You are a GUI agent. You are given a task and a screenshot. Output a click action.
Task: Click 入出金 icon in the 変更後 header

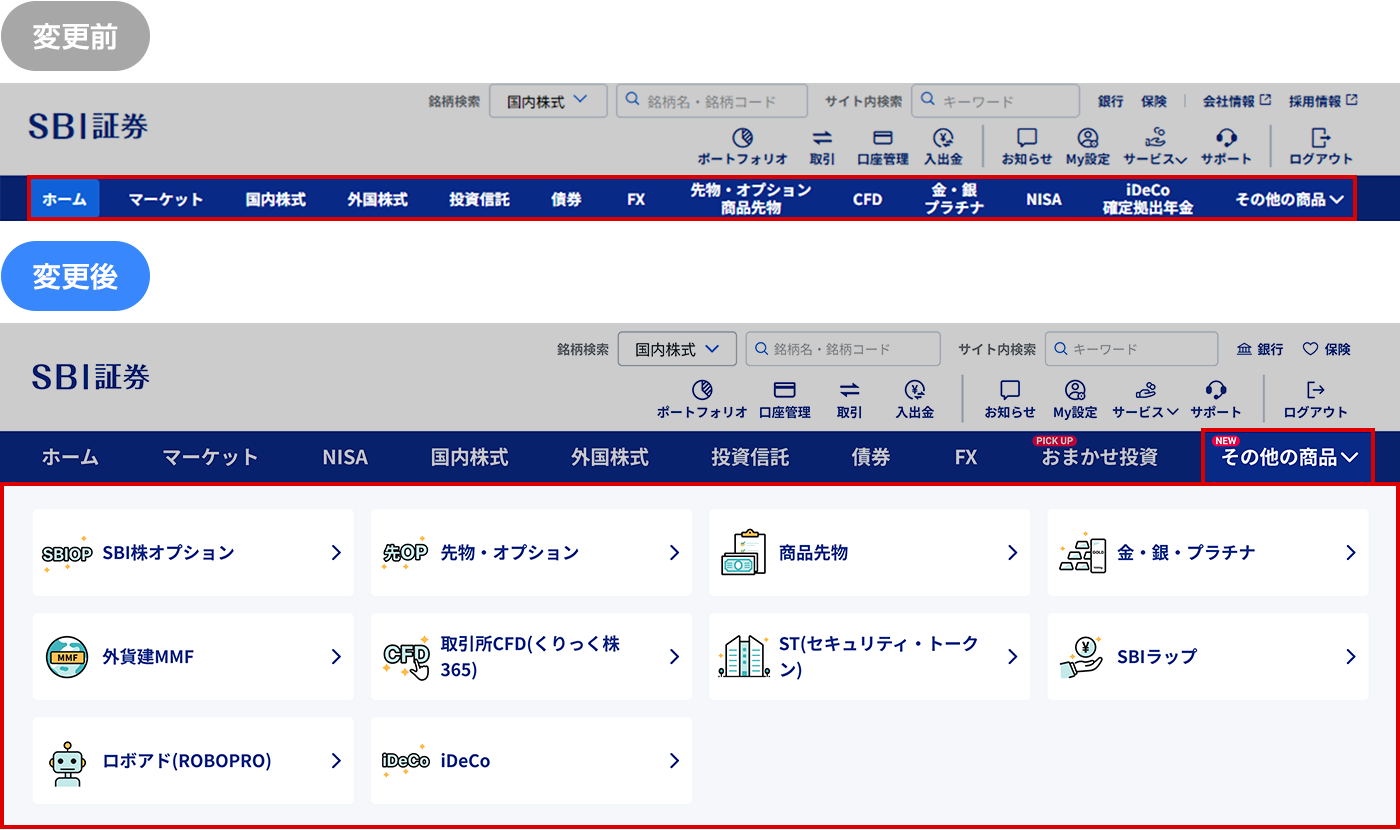coord(914,390)
